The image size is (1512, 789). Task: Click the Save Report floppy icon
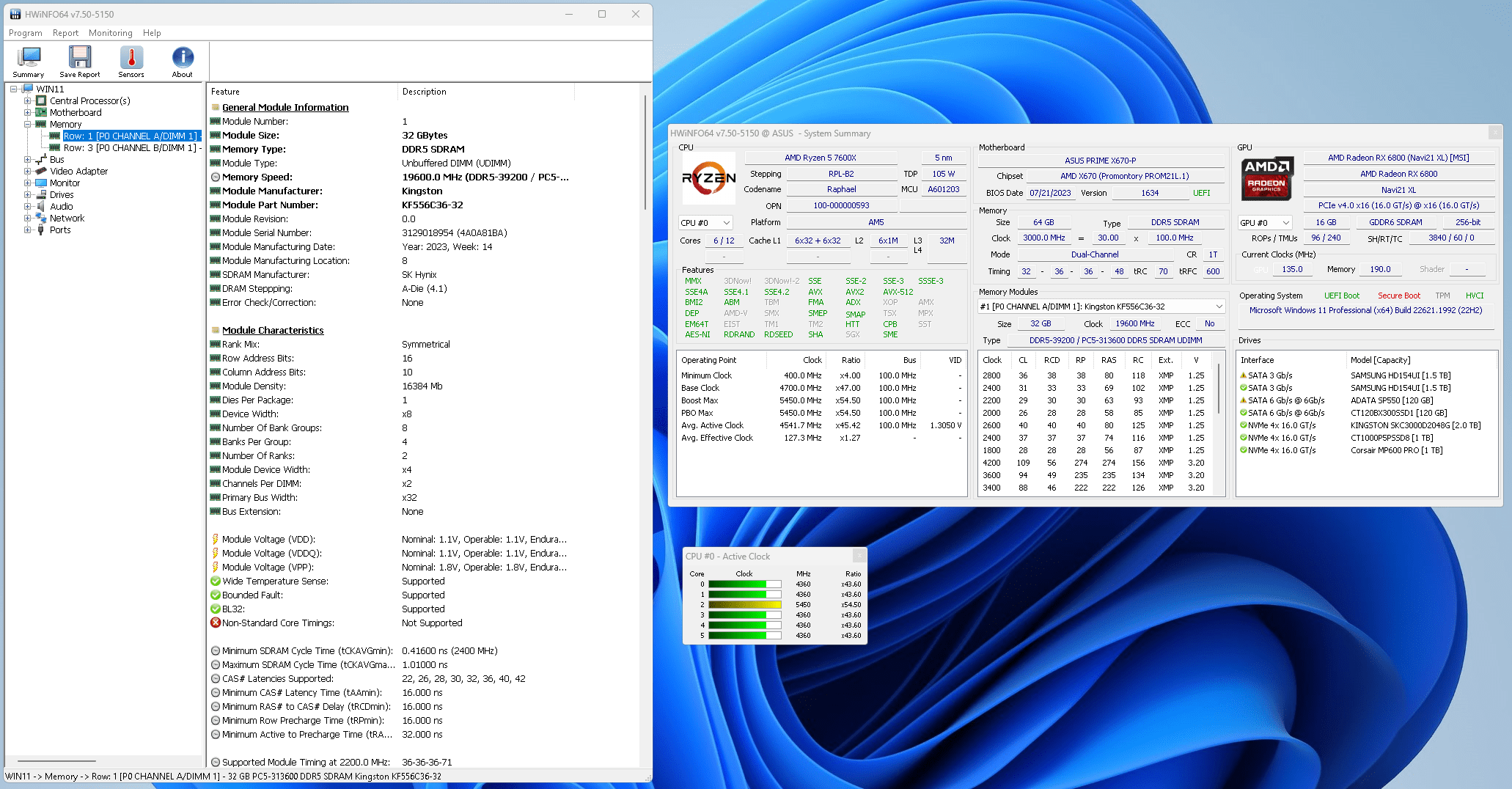(79, 62)
